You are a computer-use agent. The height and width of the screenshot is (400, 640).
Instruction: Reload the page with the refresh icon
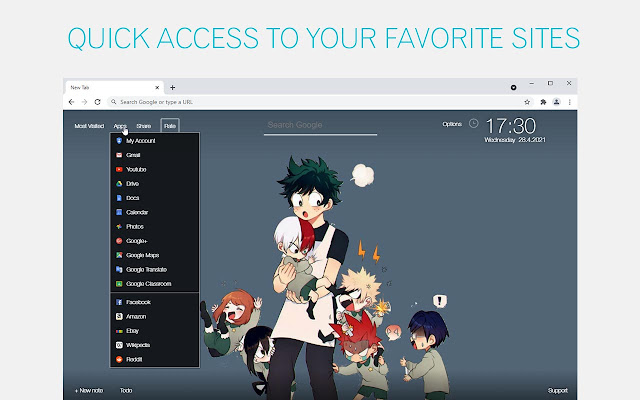[98, 102]
